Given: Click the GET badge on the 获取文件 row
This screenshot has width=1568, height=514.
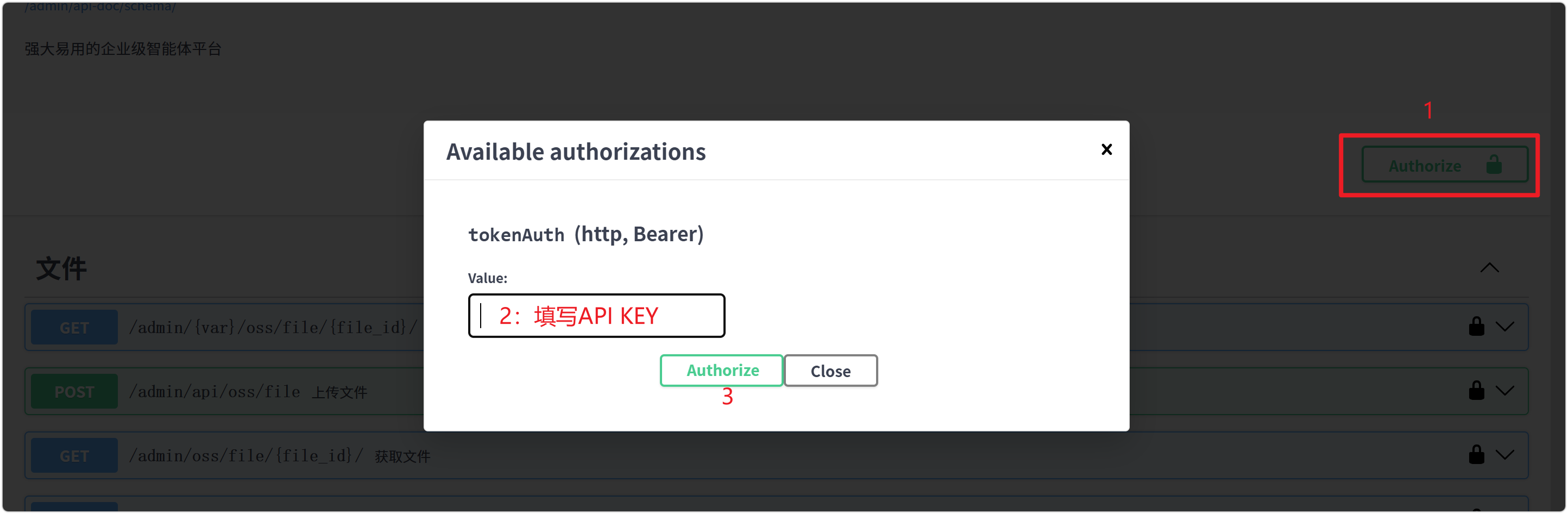Looking at the screenshot, I should (74, 455).
